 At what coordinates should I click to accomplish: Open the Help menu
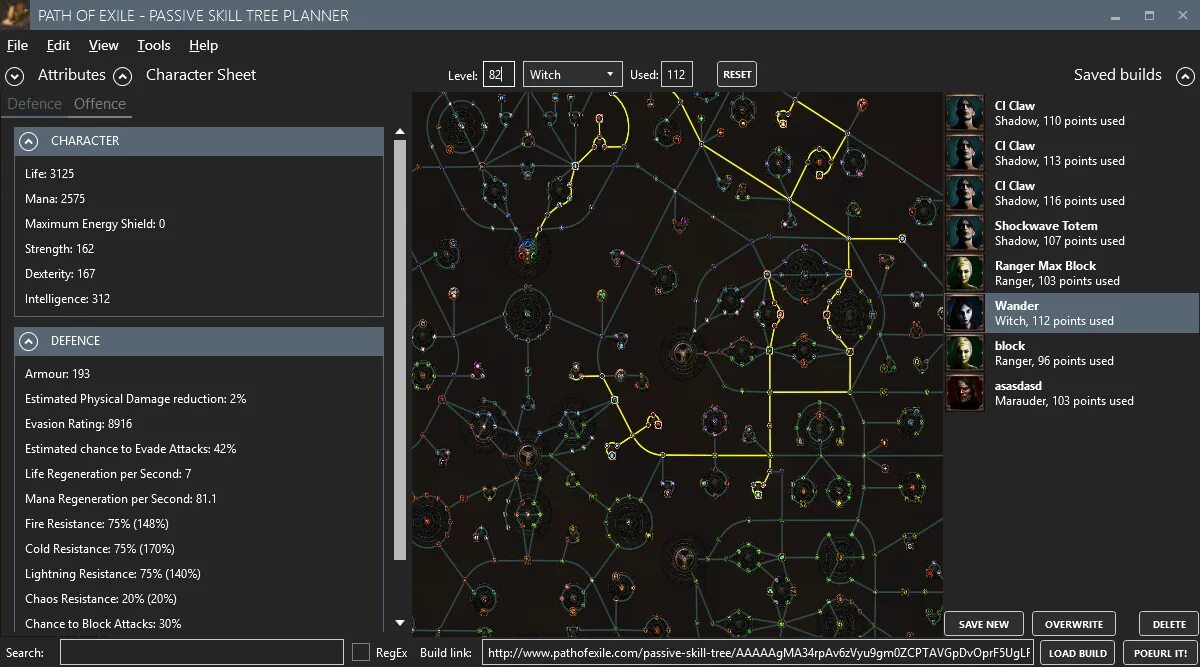coord(203,45)
